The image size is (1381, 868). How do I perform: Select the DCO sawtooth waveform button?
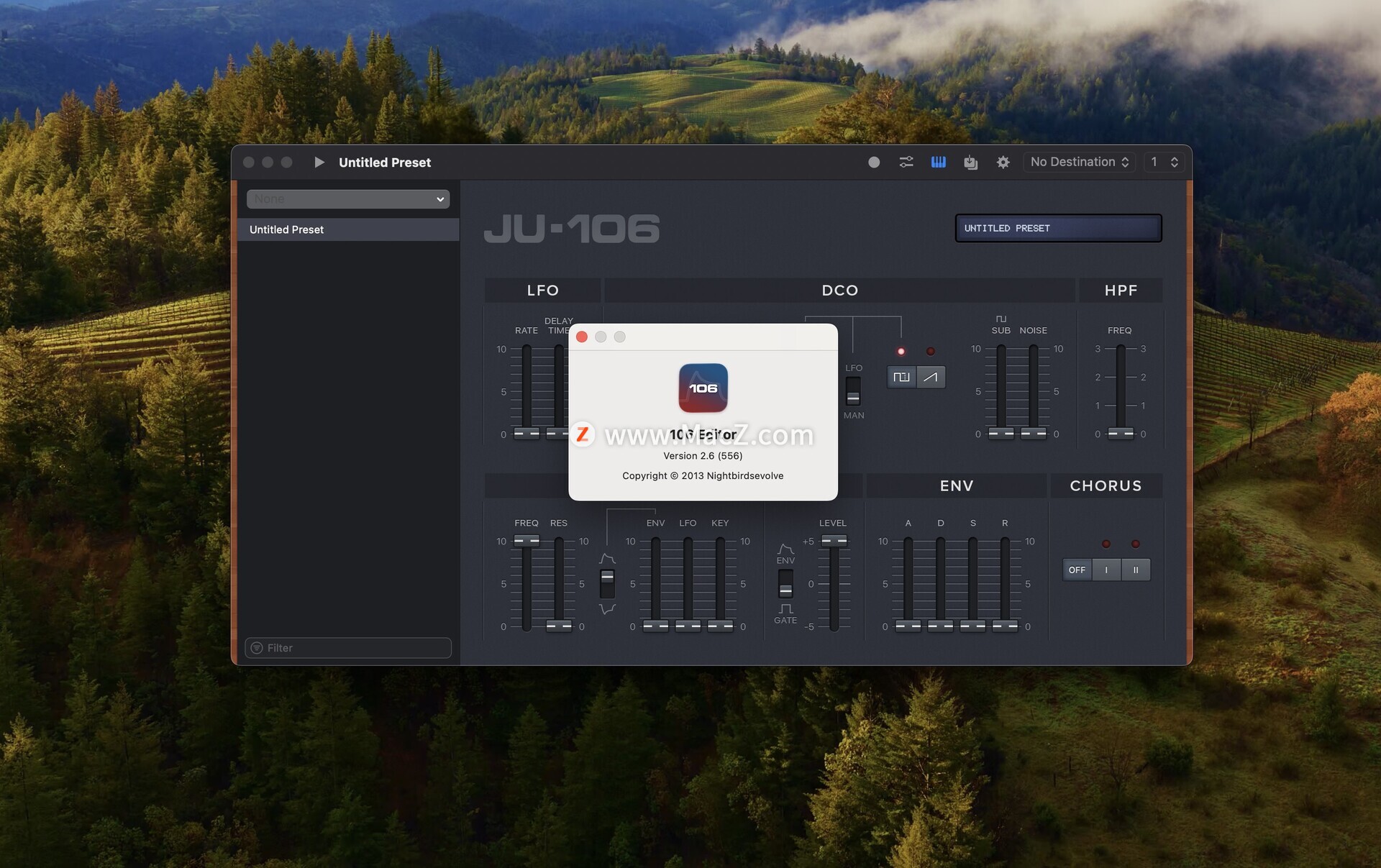(x=931, y=377)
